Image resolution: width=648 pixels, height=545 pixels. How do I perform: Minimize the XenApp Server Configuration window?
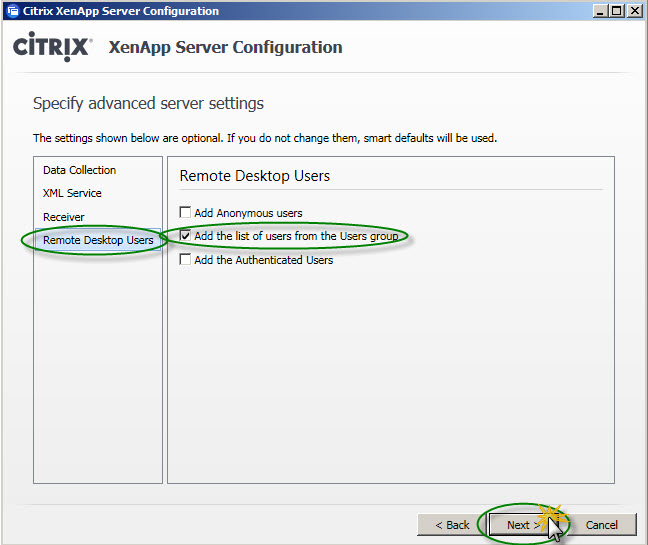click(600, 11)
